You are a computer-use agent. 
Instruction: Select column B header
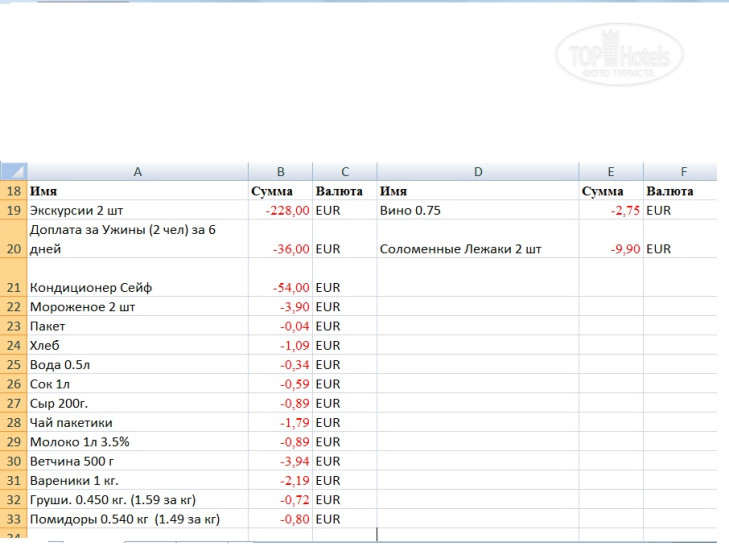click(280, 172)
